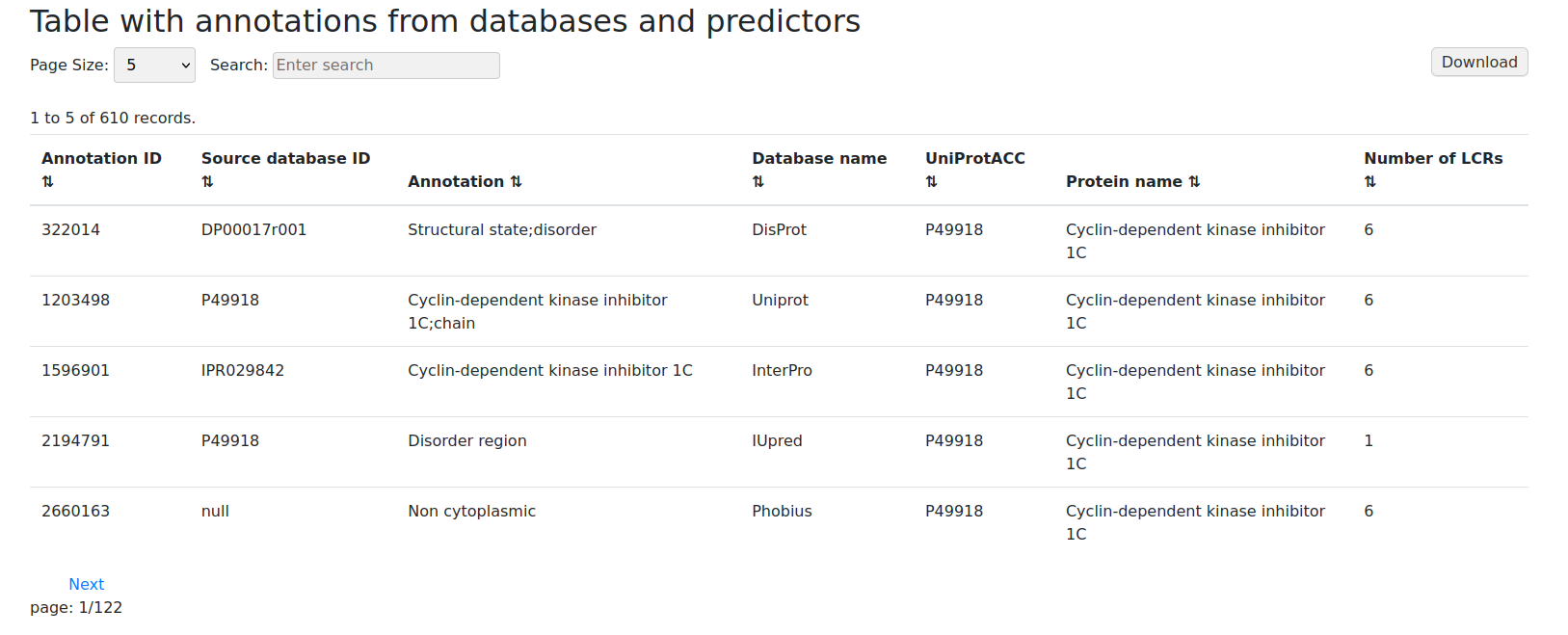Click the Disorder region annotation

pyautogui.click(x=466, y=441)
